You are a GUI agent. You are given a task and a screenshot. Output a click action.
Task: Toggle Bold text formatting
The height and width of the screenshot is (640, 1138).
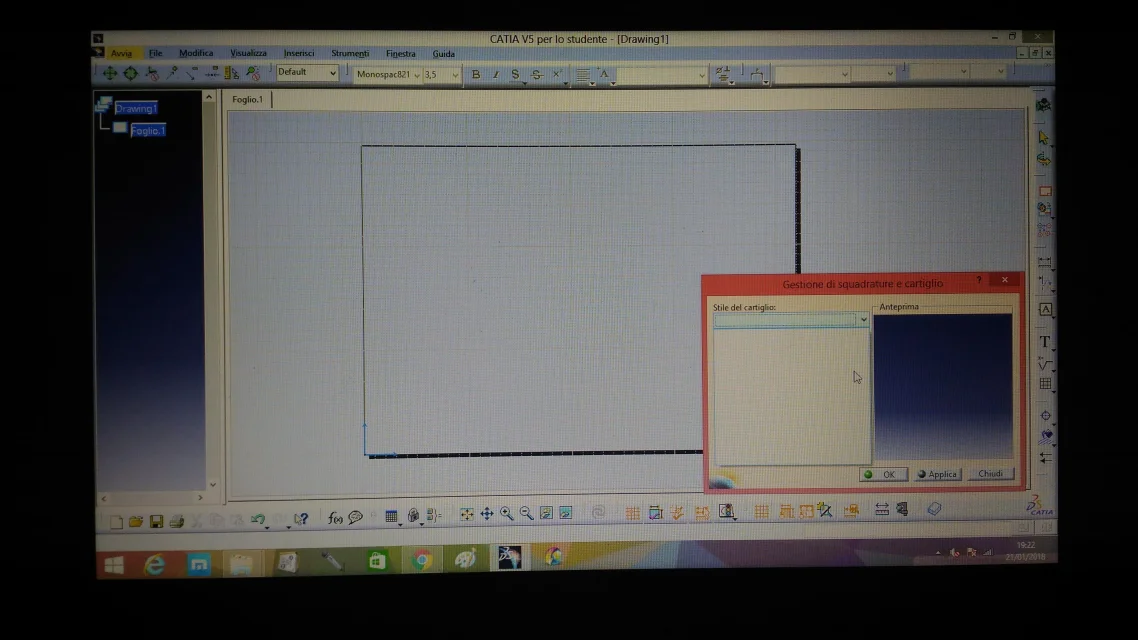(476, 75)
